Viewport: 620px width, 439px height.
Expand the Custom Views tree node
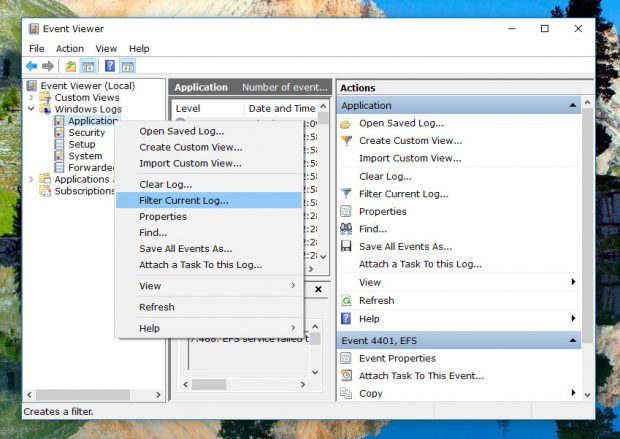coord(31,97)
